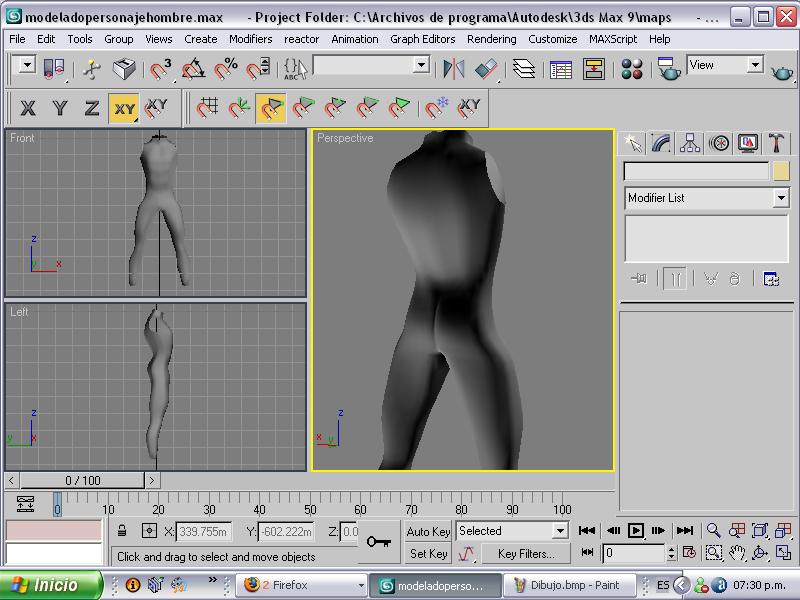Switch to Dibujo.bmp - Paint taskbar window

pyautogui.click(x=569, y=585)
